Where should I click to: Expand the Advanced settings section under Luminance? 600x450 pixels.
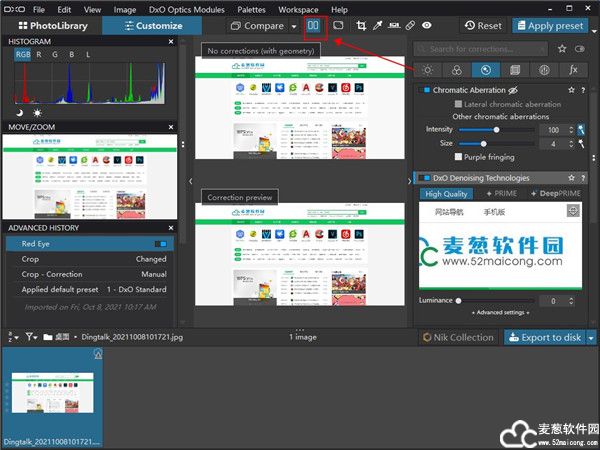click(x=502, y=313)
